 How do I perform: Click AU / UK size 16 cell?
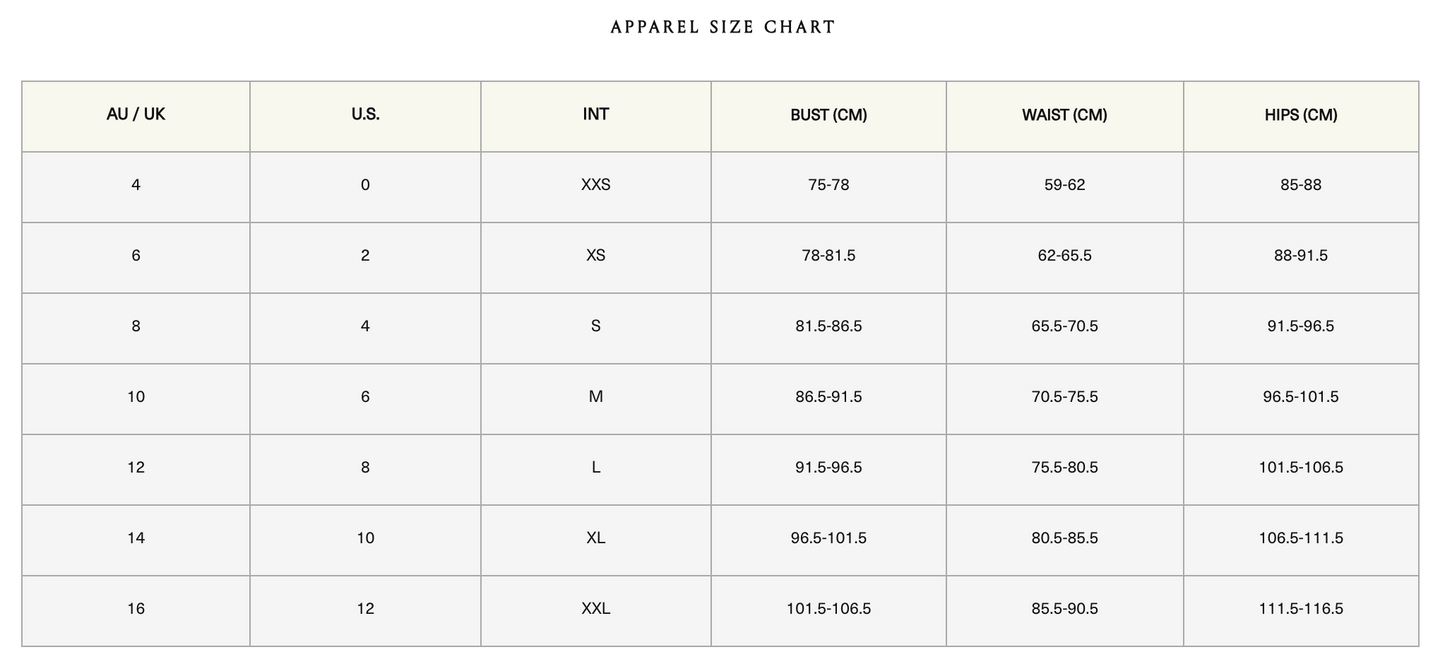tap(136, 609)
